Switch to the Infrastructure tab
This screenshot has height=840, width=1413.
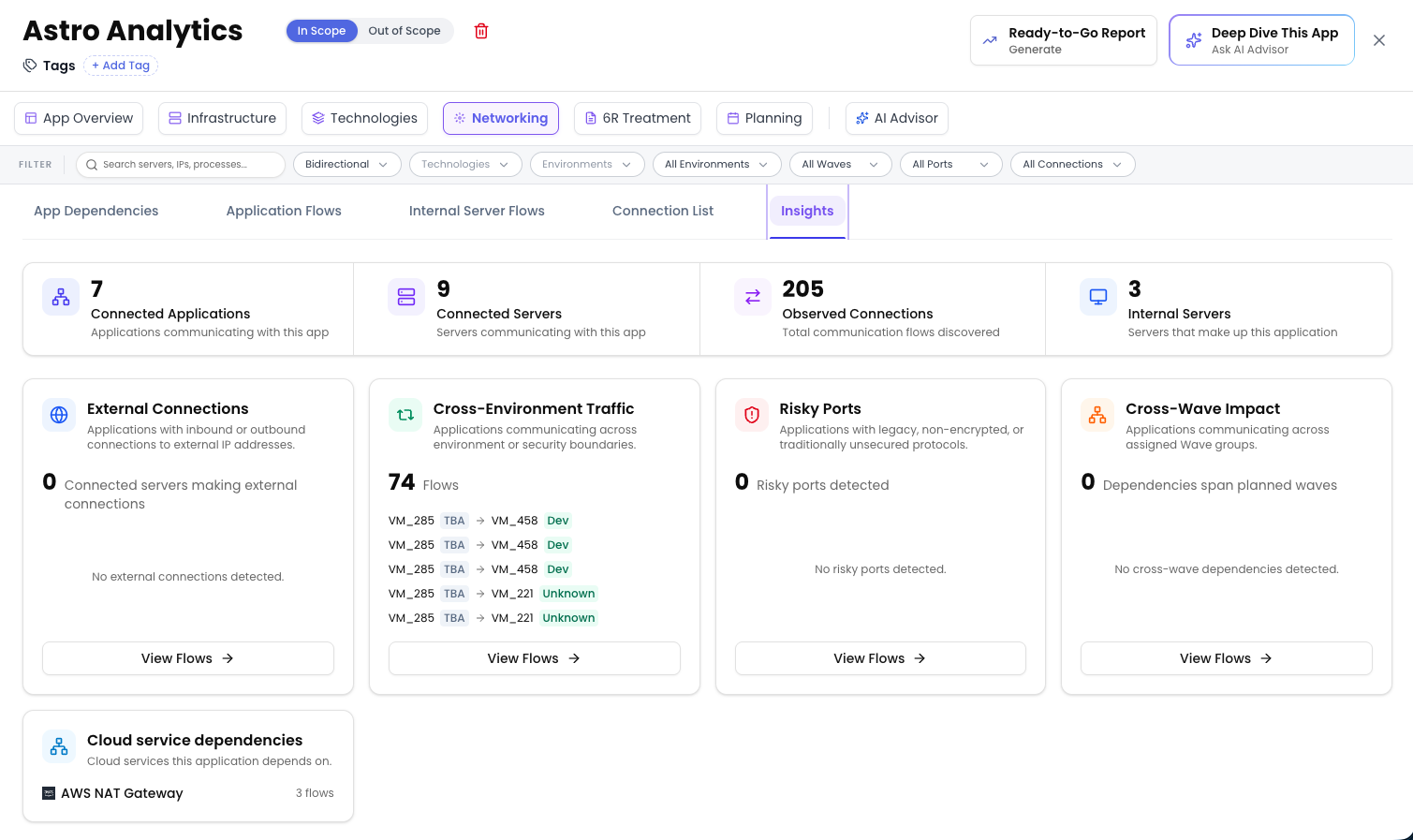(x=223, y=118)
